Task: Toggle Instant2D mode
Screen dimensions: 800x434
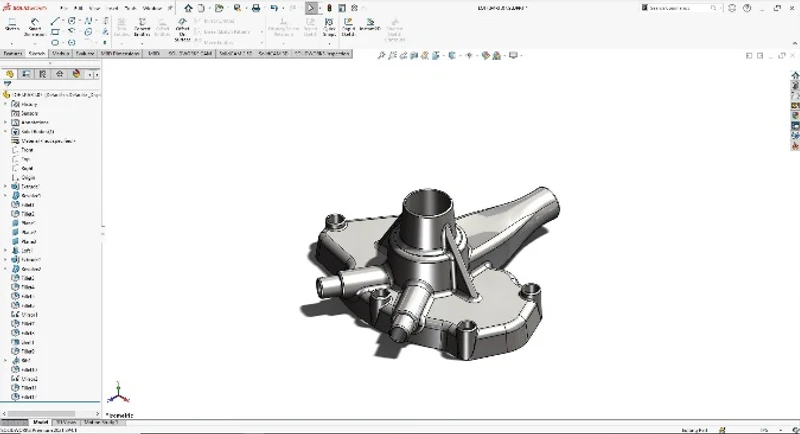Action: click(x=370, y=24)
